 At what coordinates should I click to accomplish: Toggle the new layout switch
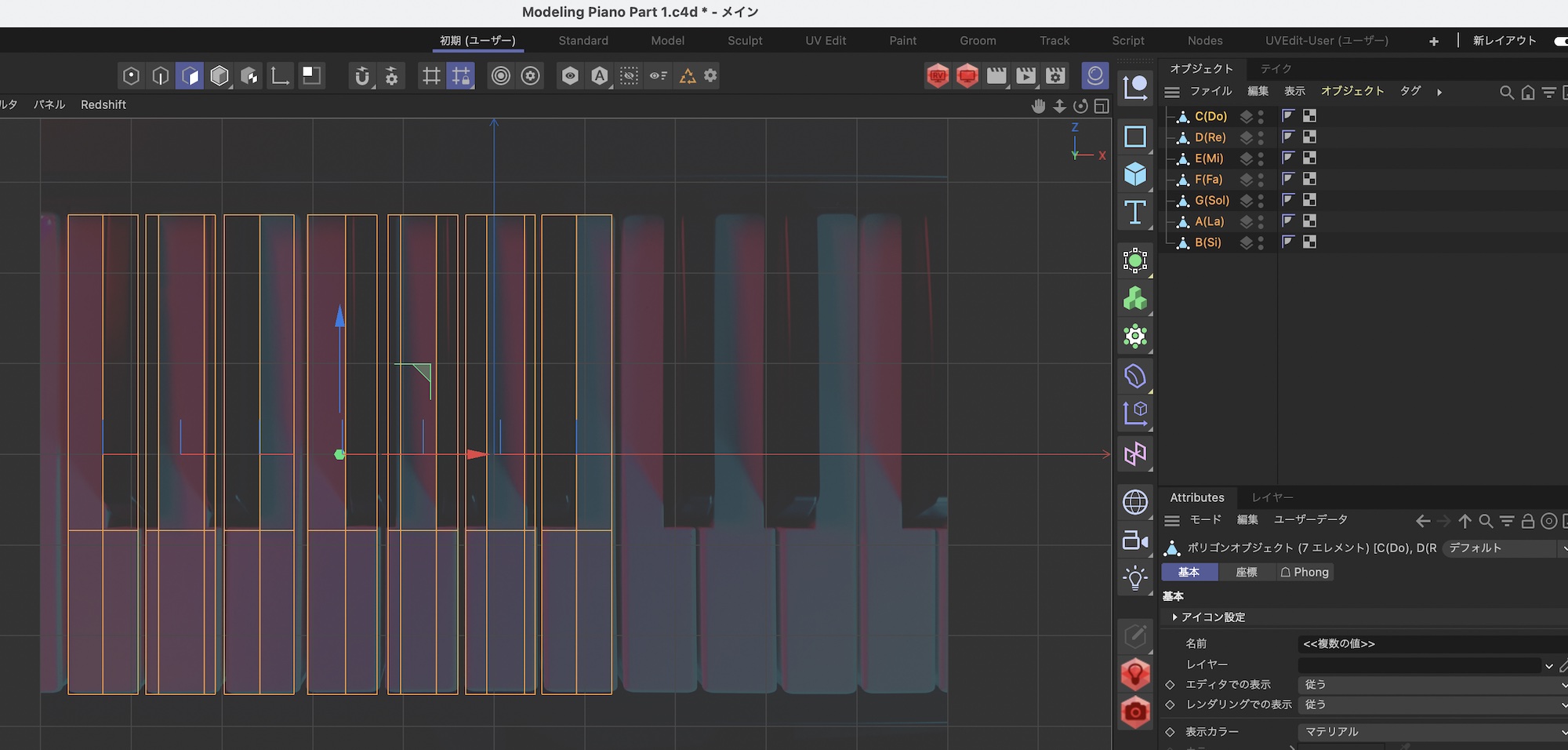pos(1560,41)
